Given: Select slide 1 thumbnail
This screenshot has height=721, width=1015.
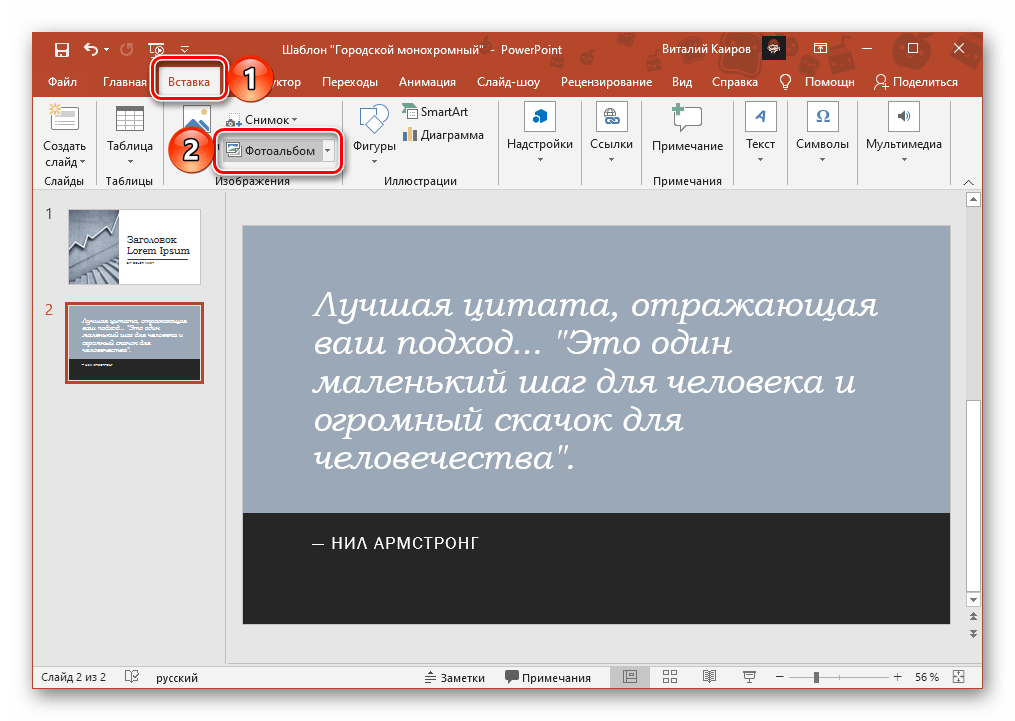Looking at the screenshot, I should point(134,247).
